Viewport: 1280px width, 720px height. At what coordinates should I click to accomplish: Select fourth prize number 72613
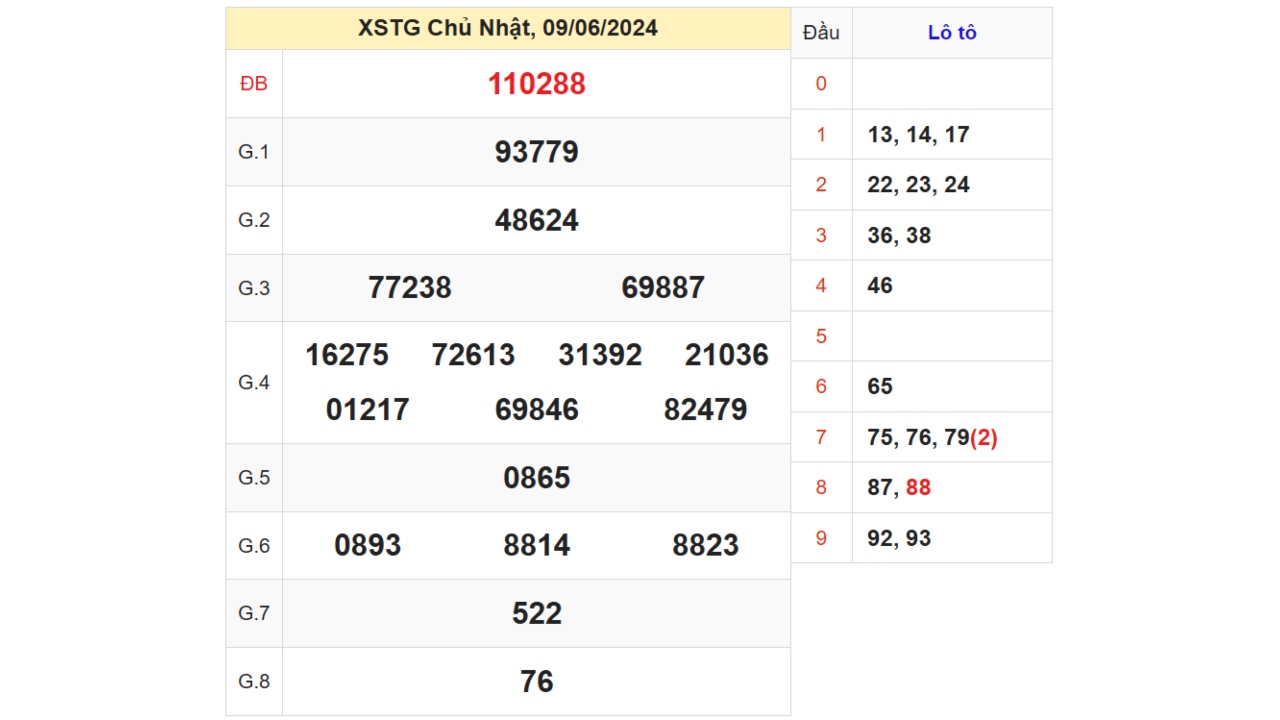(474, 355)
